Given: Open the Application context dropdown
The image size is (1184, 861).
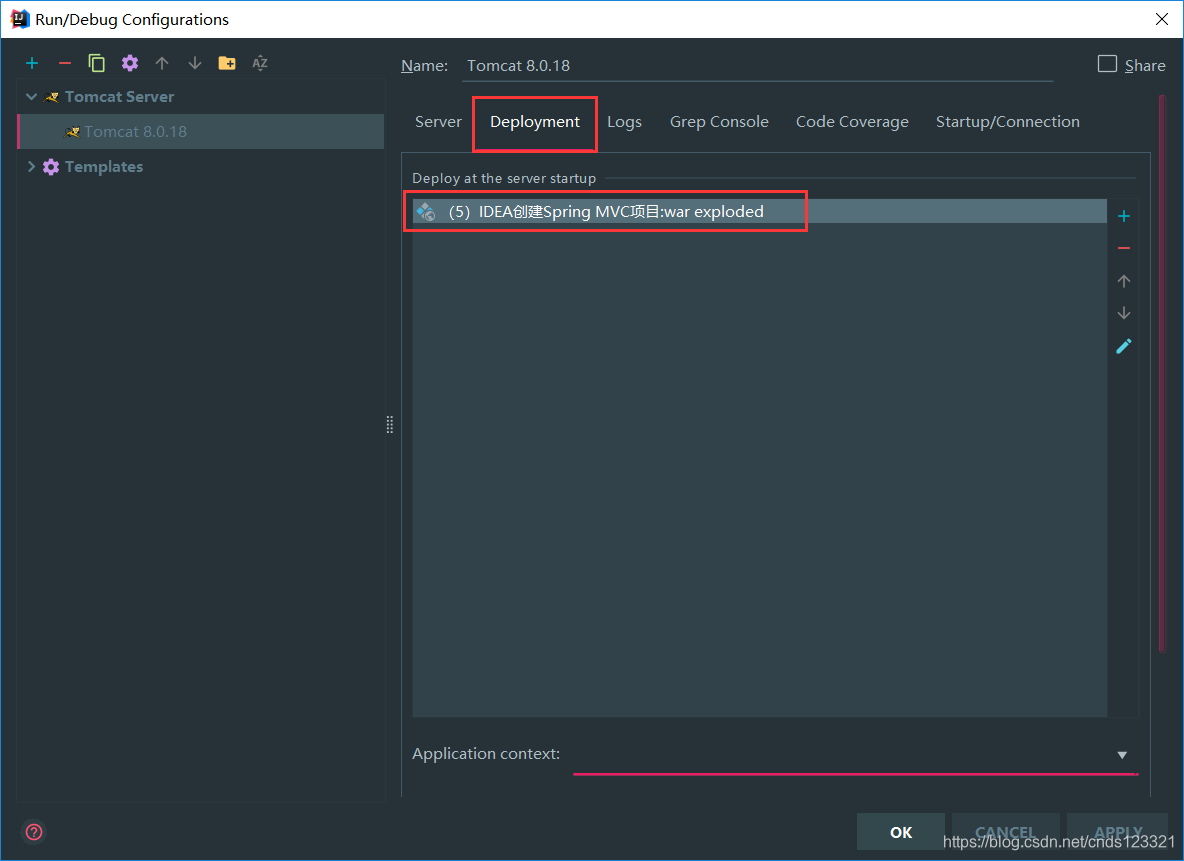Looking at the screenshot, I should pos(1122,755).
